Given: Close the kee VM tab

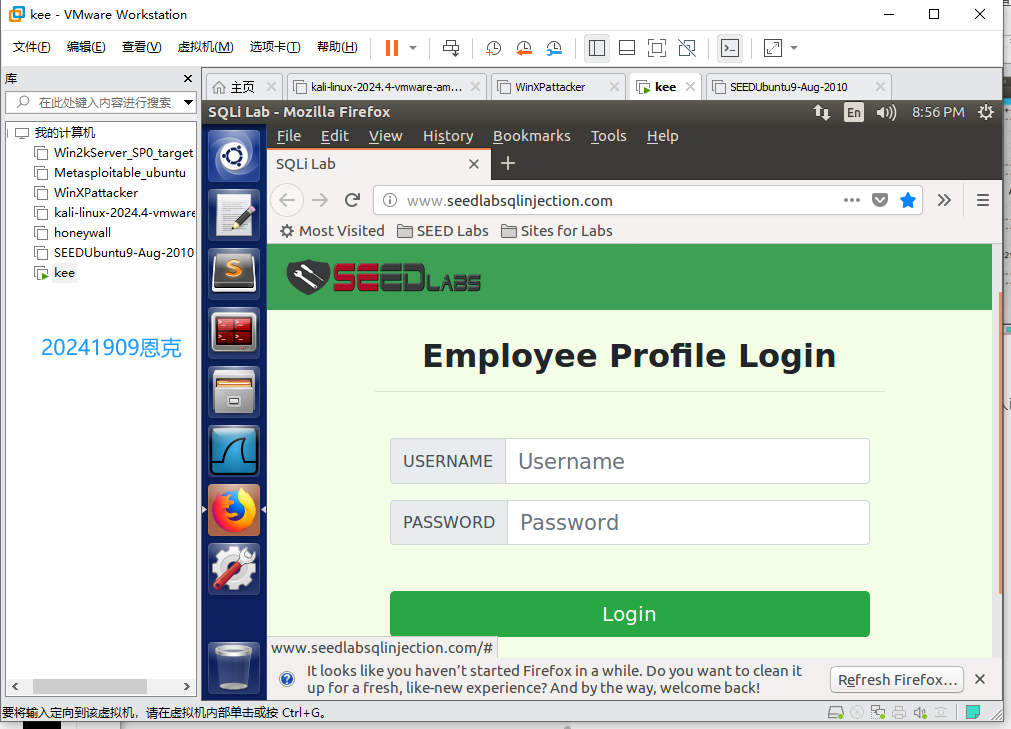Looking at the screenshot, I should point(691,87).
